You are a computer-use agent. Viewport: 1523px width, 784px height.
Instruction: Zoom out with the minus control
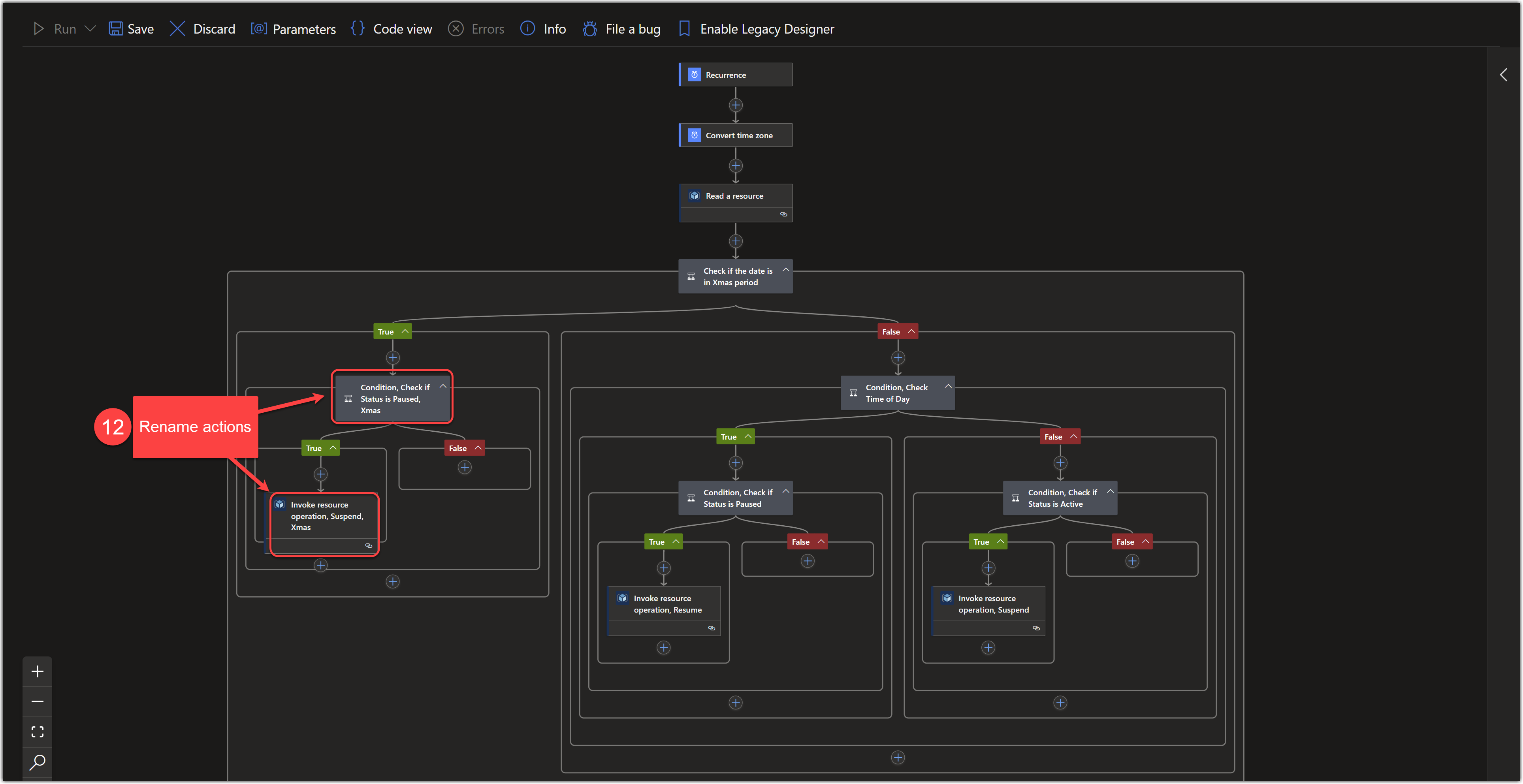(37, 702)
